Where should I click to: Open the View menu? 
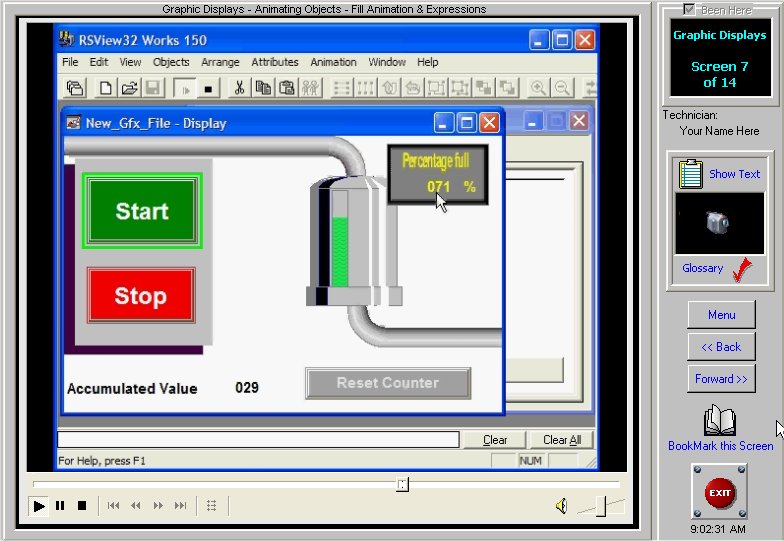pos(130,62)
